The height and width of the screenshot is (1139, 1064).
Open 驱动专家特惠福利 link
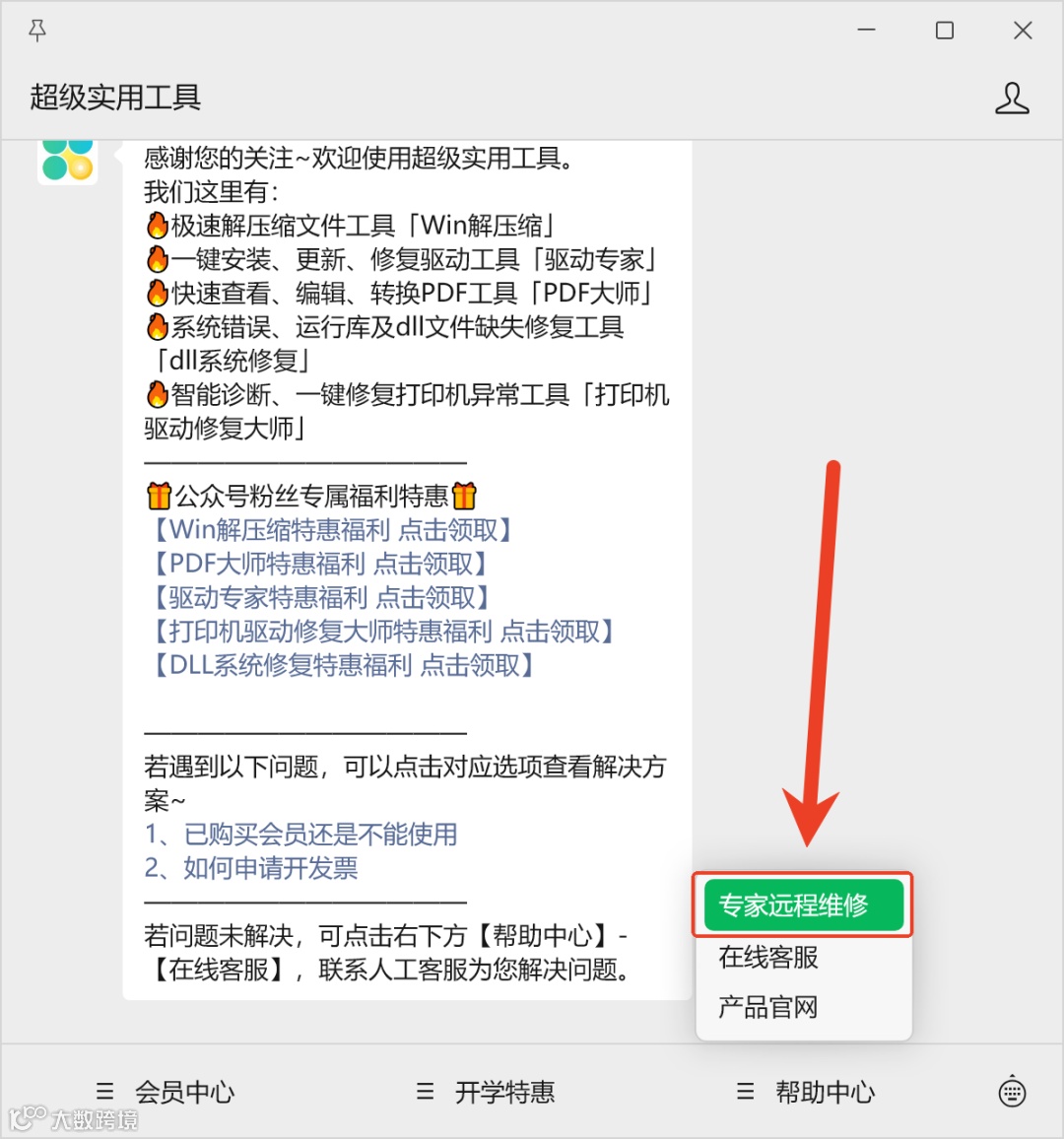(321, 597)
